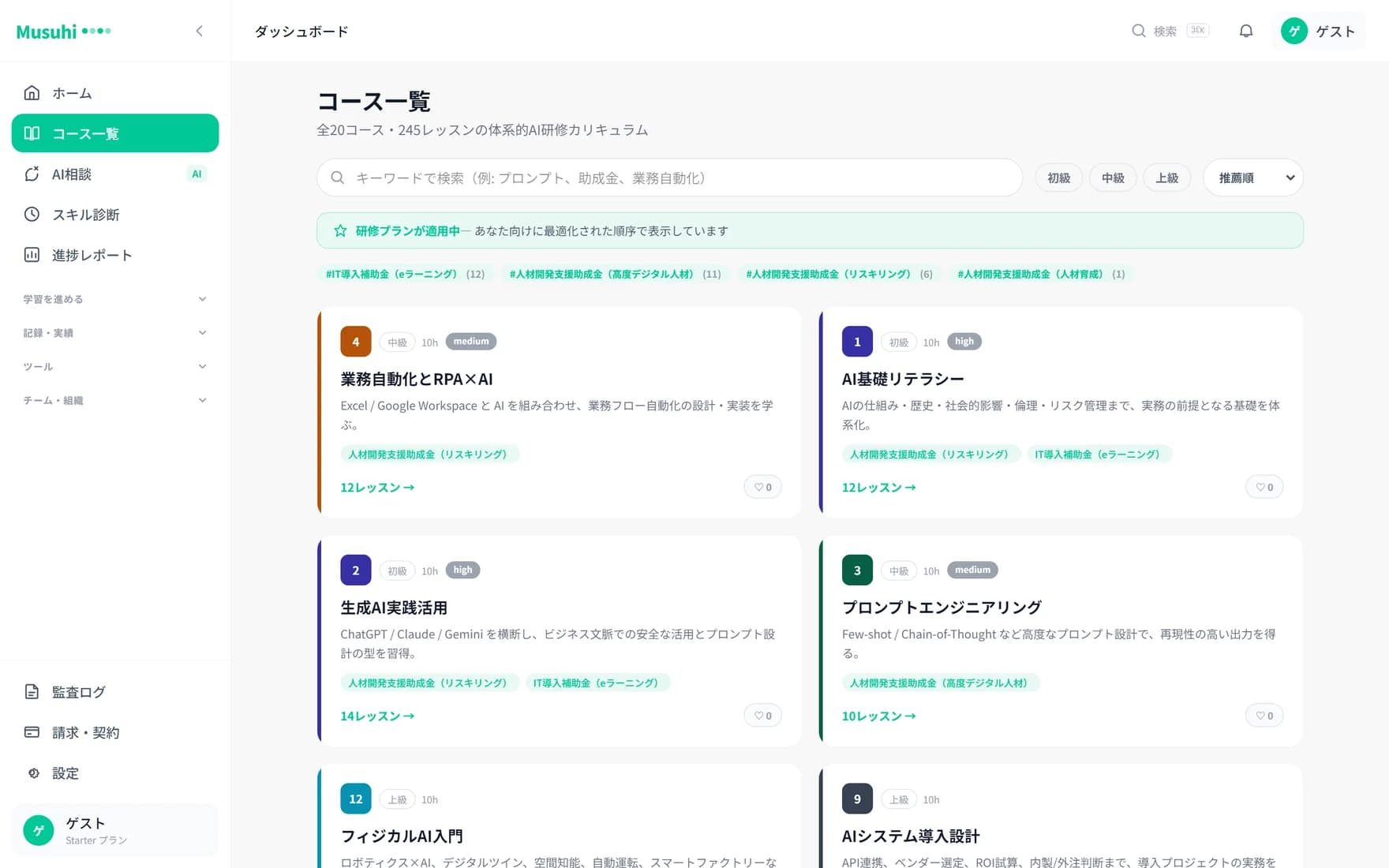
Task: Open スキル診断 from the sidebar
Action: pos(115,215)
